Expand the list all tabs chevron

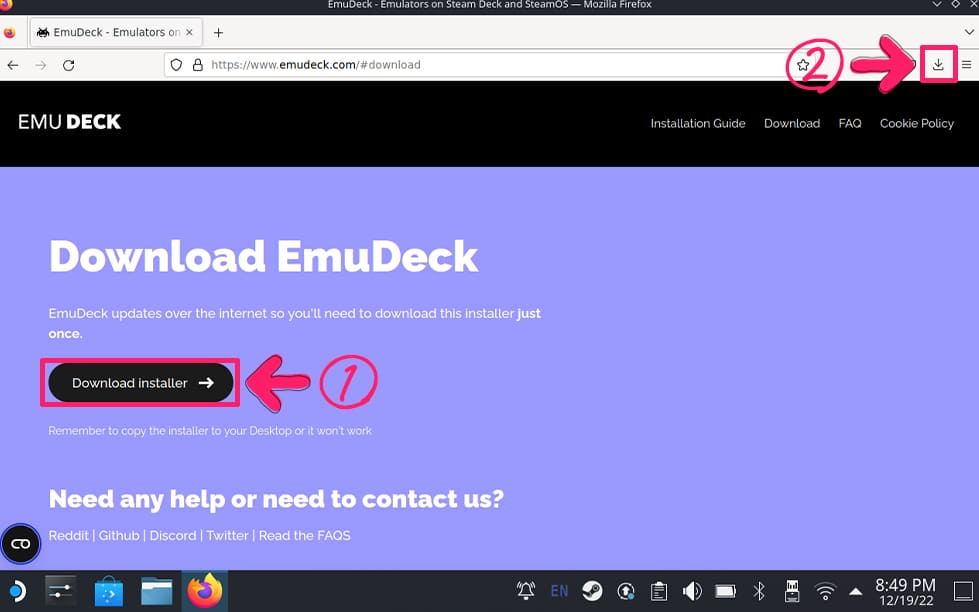point(969,32)
